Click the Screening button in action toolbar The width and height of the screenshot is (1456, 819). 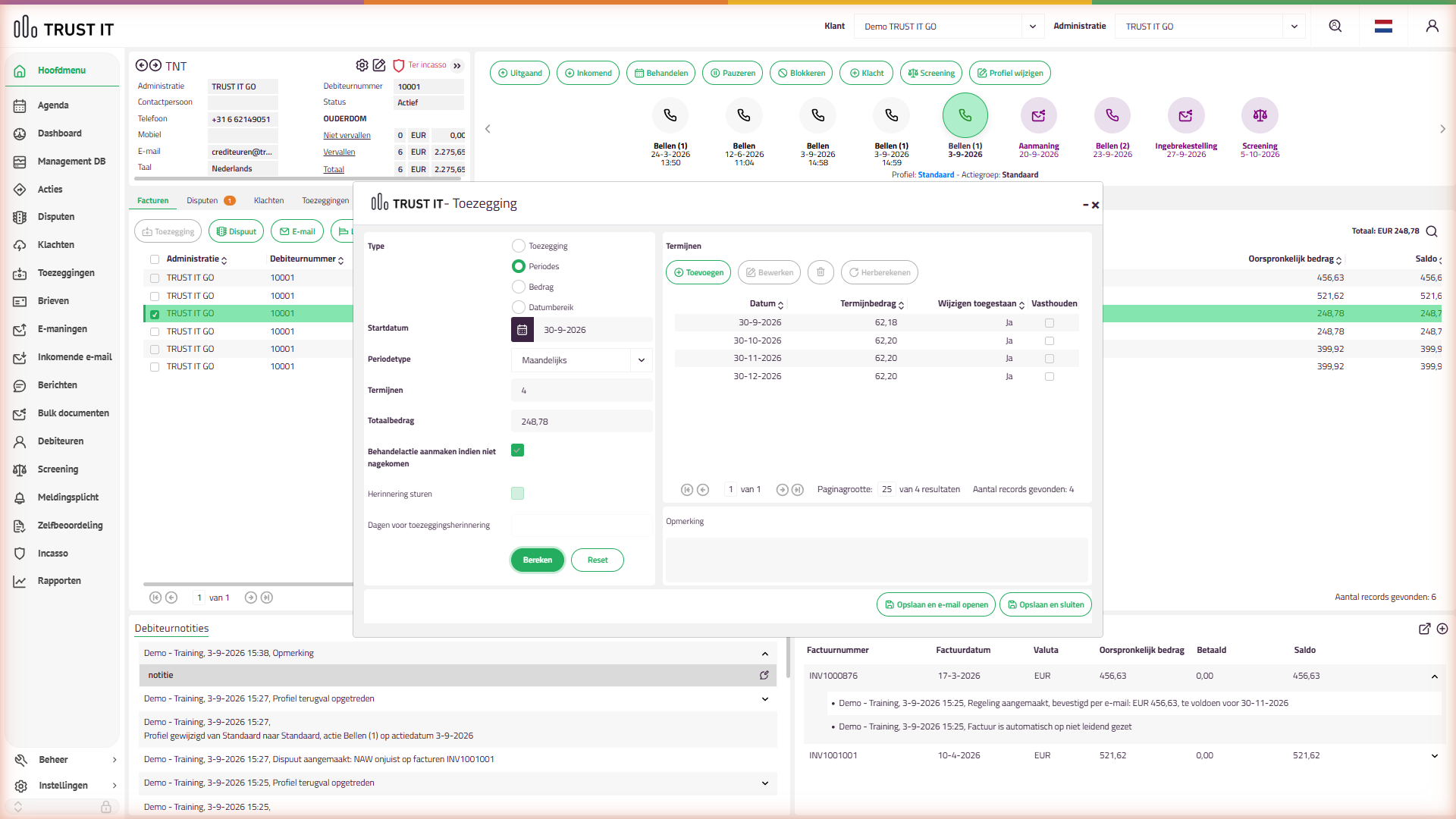[x=931, y=73]
